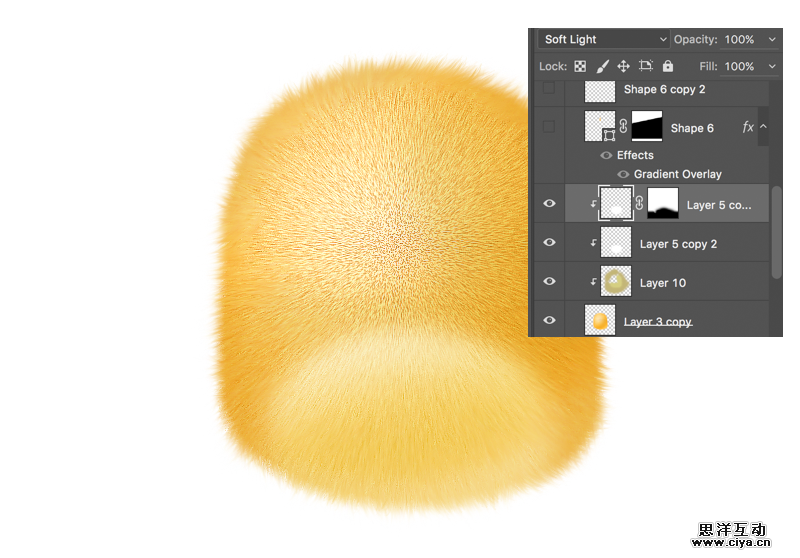This screenshot has height=558, width=800.
Task: Click the prevent artboard auto-nesting lock icon
Action: (x=646, y=67)
